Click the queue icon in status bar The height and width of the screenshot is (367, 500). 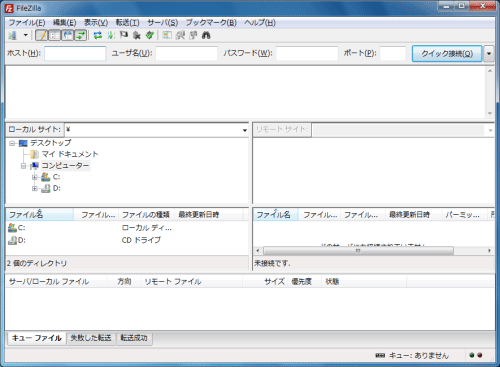click(x=380, y=356)
